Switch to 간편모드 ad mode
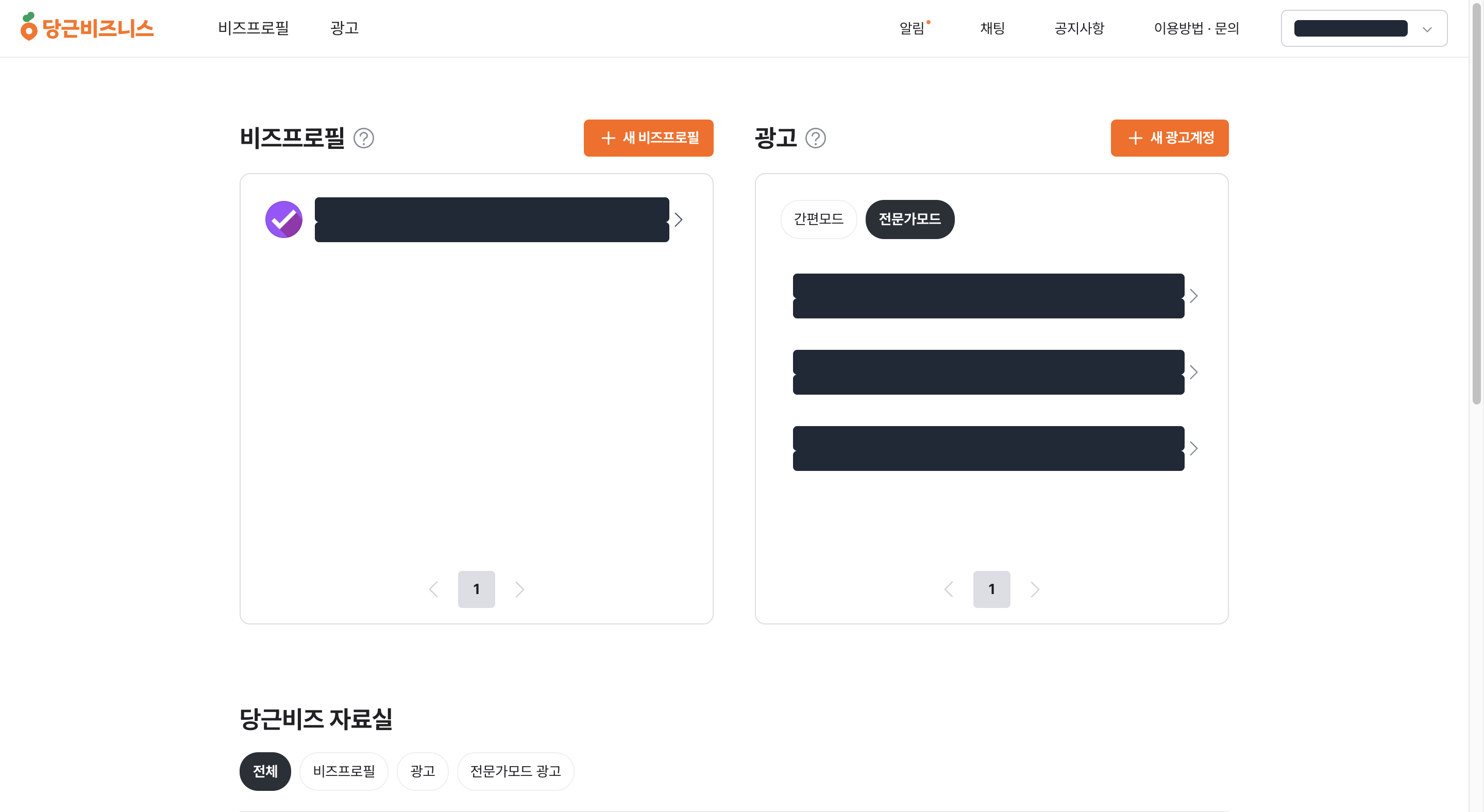 (x=818, y=219)
